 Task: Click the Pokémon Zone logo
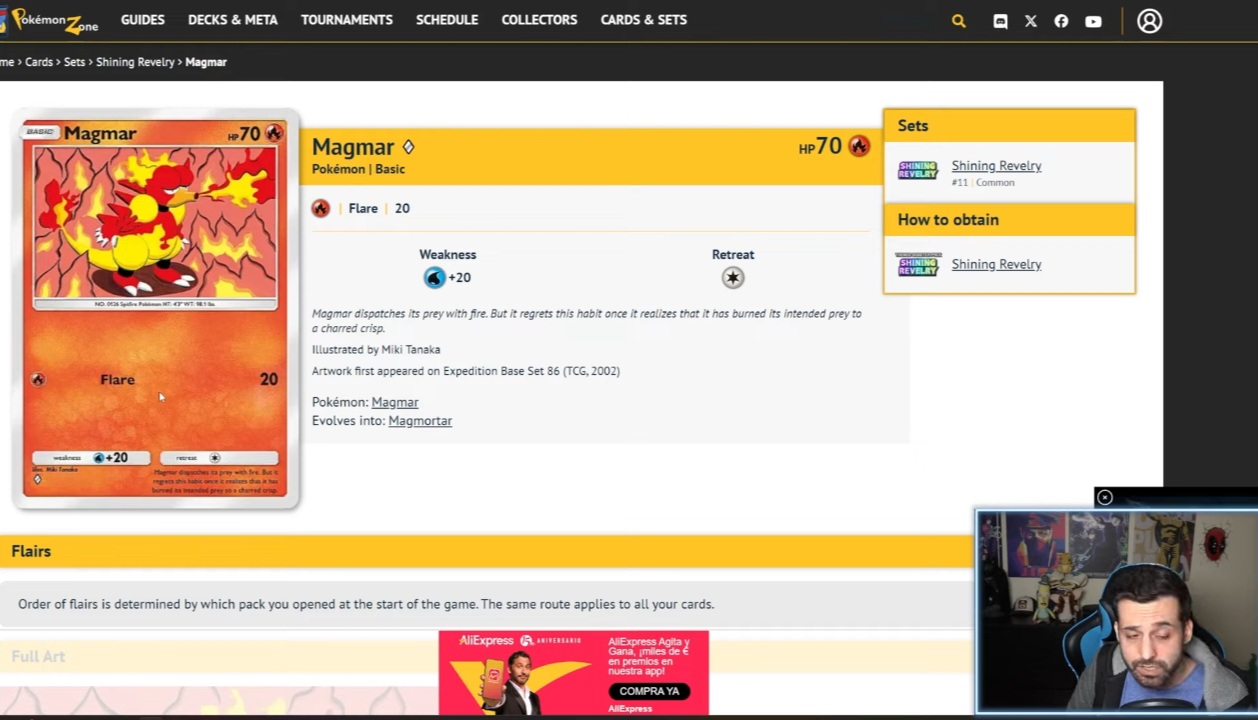pos(50,20)
